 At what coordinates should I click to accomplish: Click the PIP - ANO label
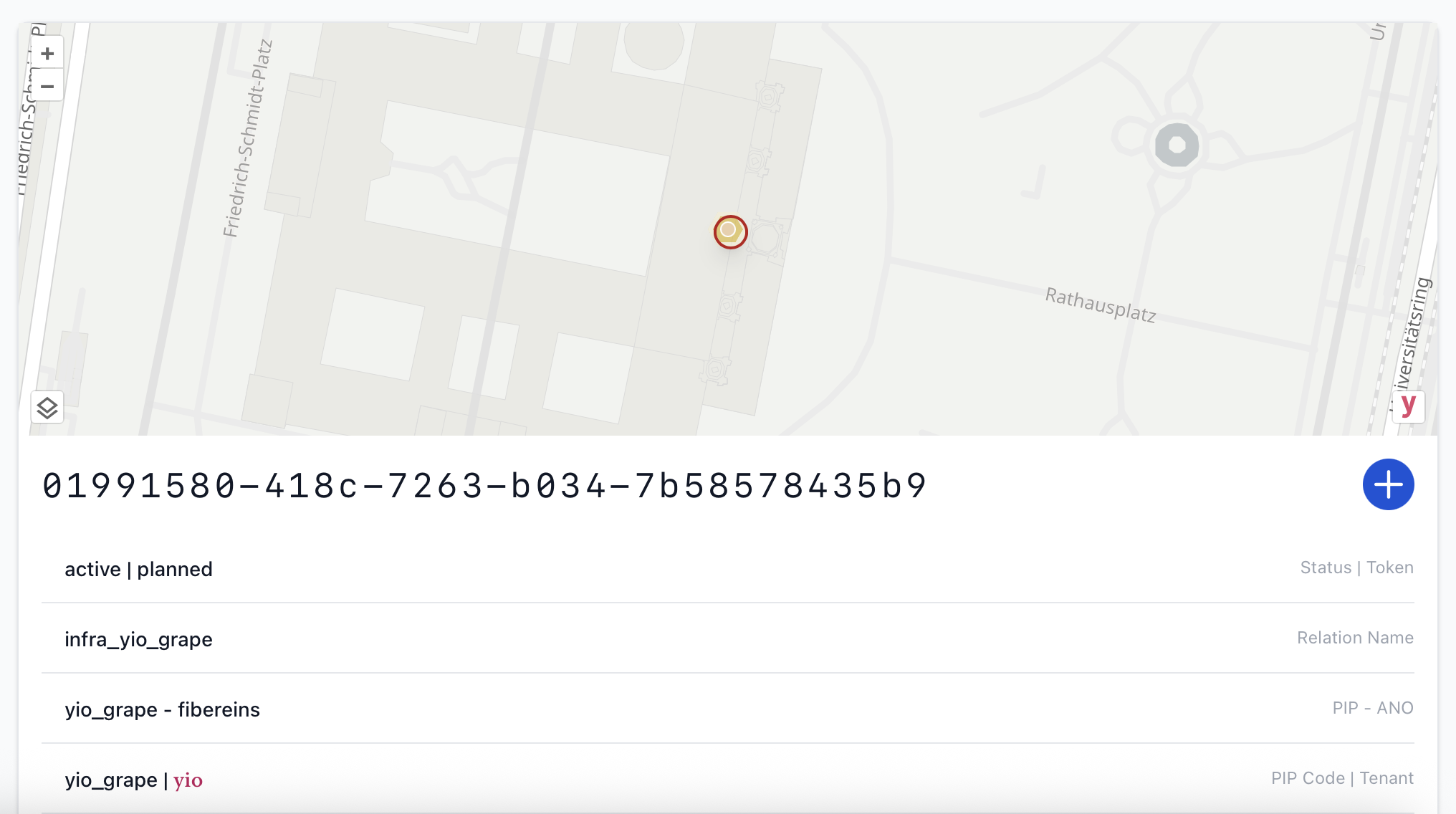tap(1372, 708)
